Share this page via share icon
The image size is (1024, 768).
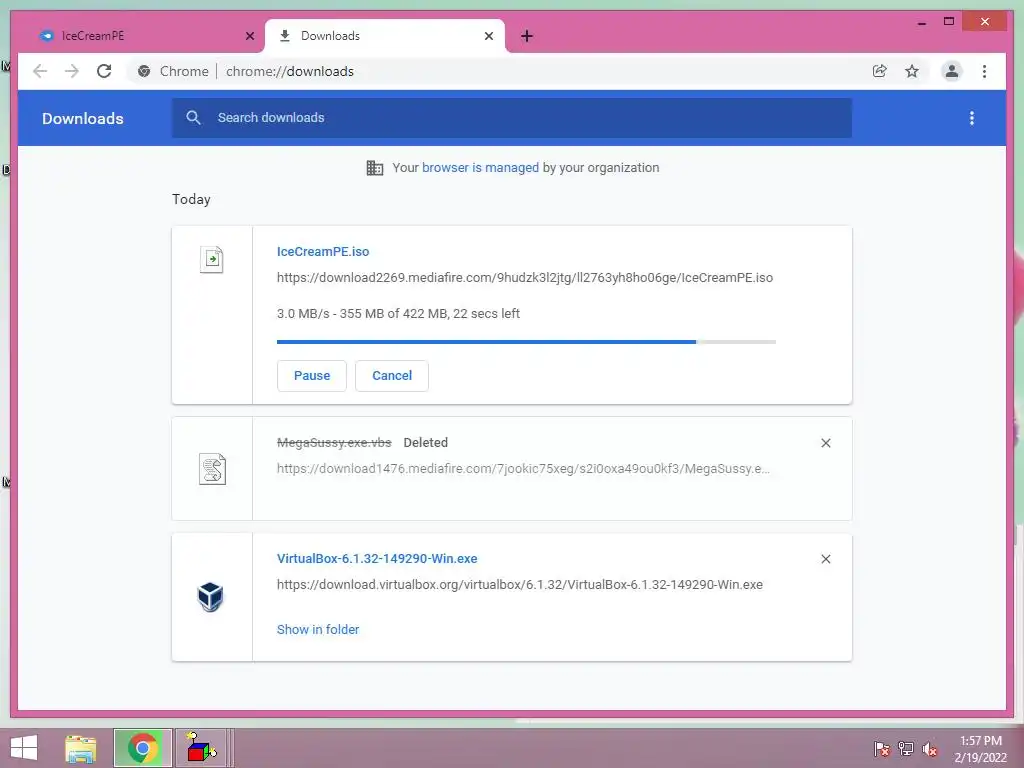pyautogui.click(x=880, y=71)
